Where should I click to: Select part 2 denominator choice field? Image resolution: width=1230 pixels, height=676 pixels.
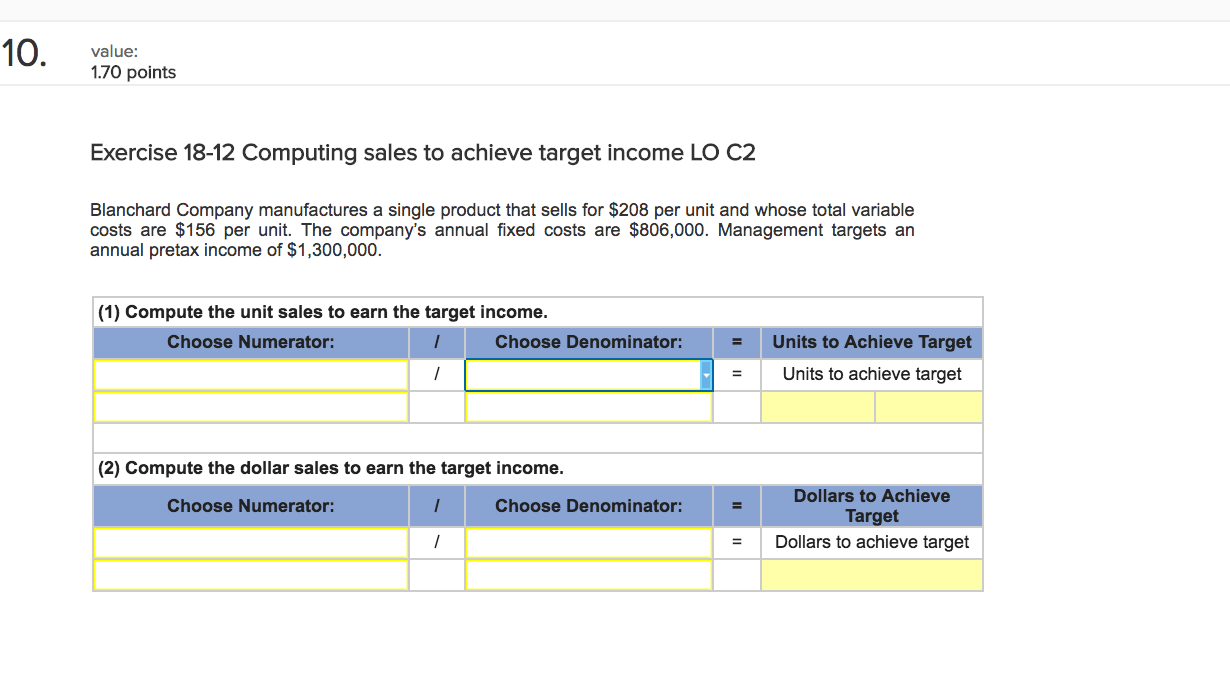(588, 543)
